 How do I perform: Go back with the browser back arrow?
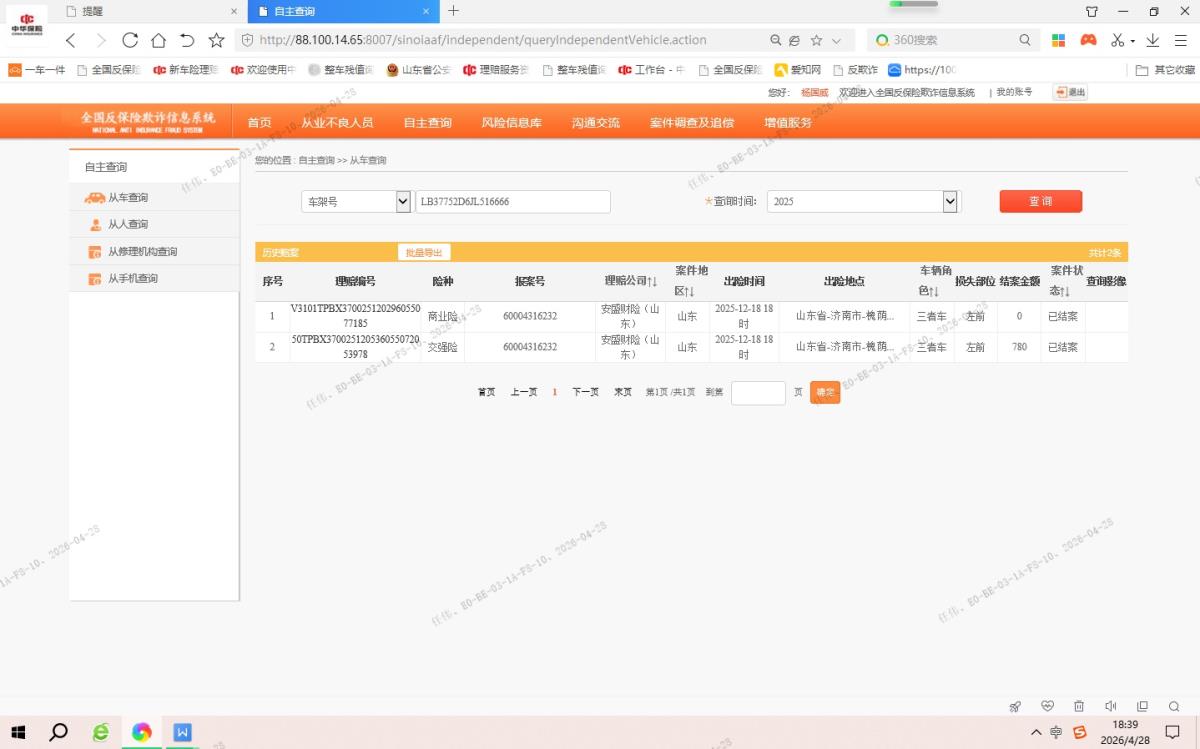[x=70, y=40]
